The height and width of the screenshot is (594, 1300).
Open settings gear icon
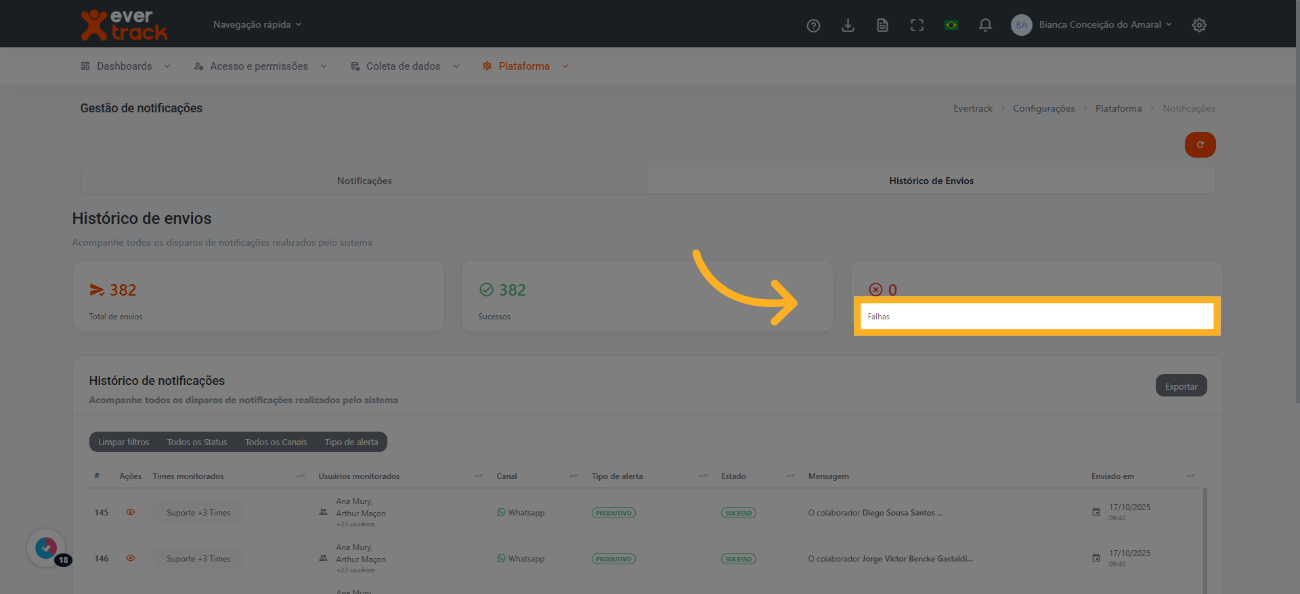tap(1199, 25)
